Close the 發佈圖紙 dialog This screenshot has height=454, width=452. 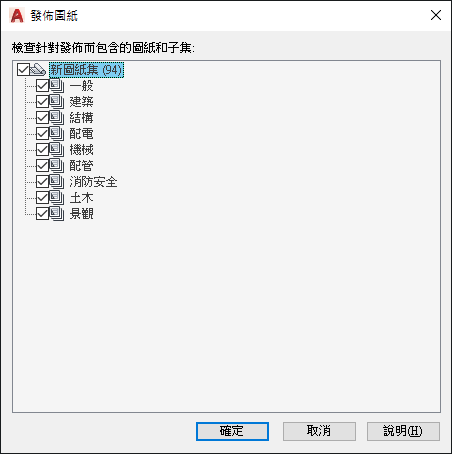tap(436, 15)
